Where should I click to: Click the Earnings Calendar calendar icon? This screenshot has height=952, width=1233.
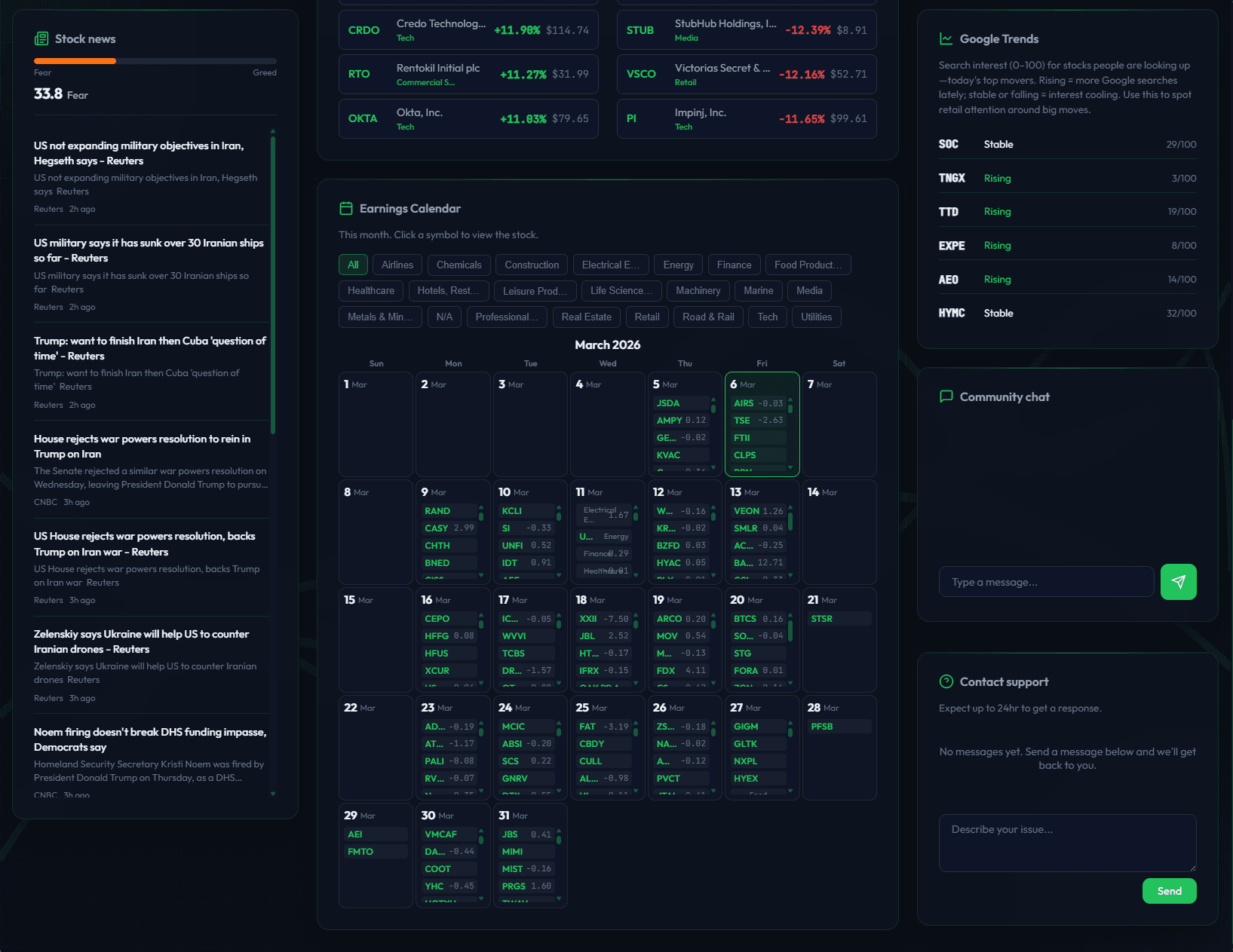pos(346,208)
